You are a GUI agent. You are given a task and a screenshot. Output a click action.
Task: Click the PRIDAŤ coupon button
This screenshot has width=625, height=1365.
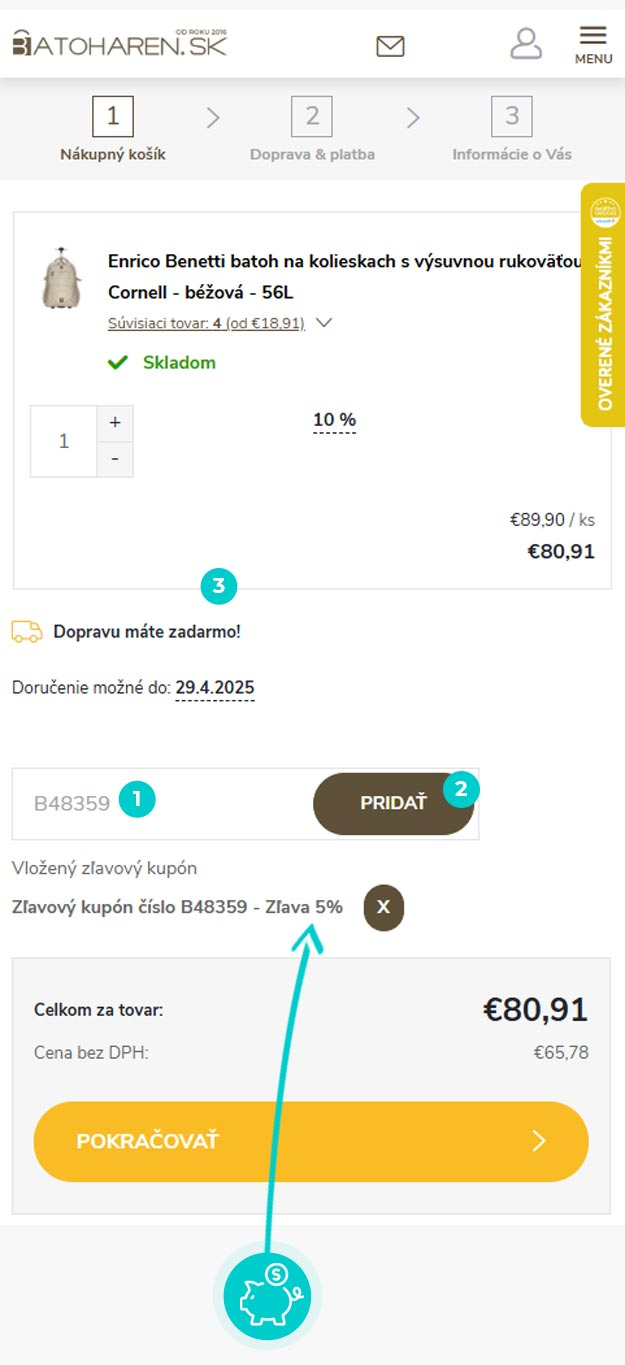pos(394,803)
